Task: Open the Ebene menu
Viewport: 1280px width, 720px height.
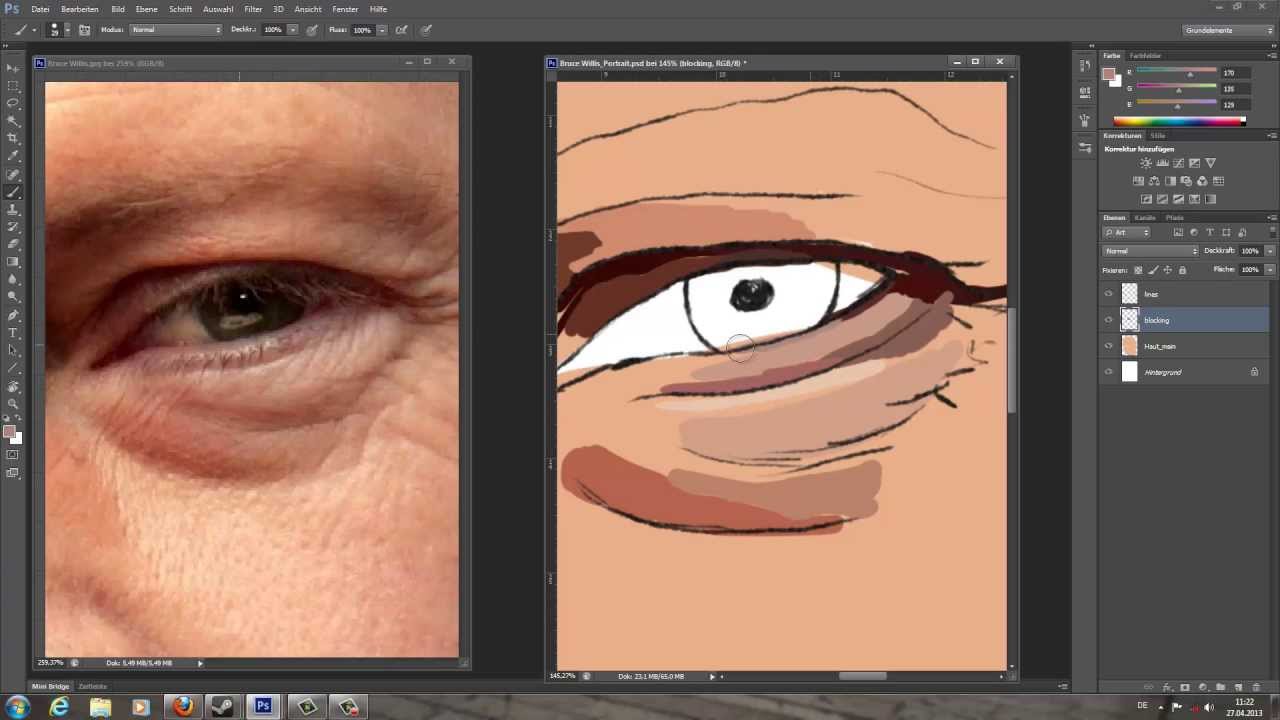Action: click(147, 9)
